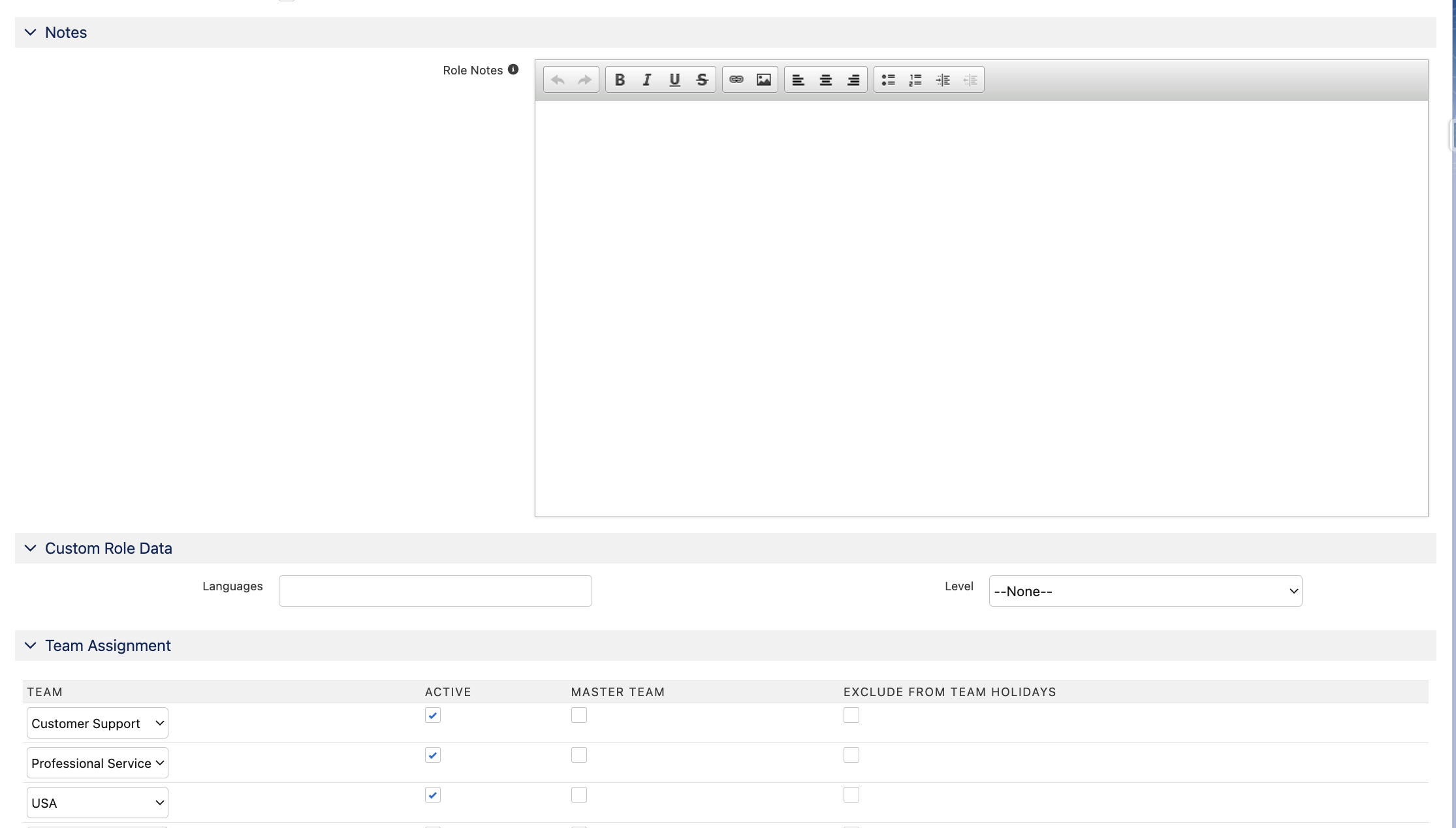This screenshot has height=828, width=1456.
Task: Open the Professional Service team dropdown
Action: tap(97, 763)
